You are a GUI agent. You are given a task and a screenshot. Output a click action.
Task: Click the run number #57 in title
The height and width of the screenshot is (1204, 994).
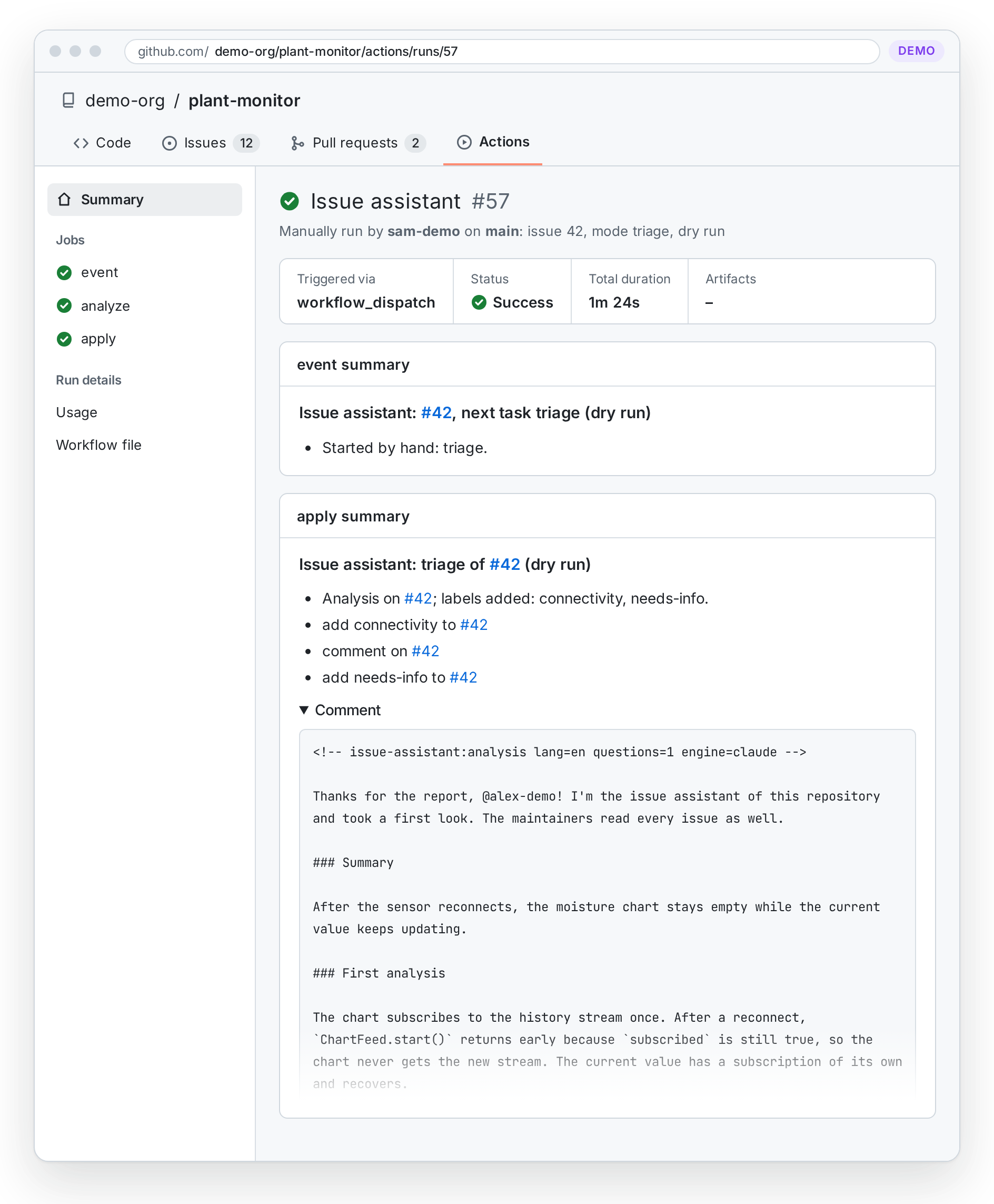point(491,201)
